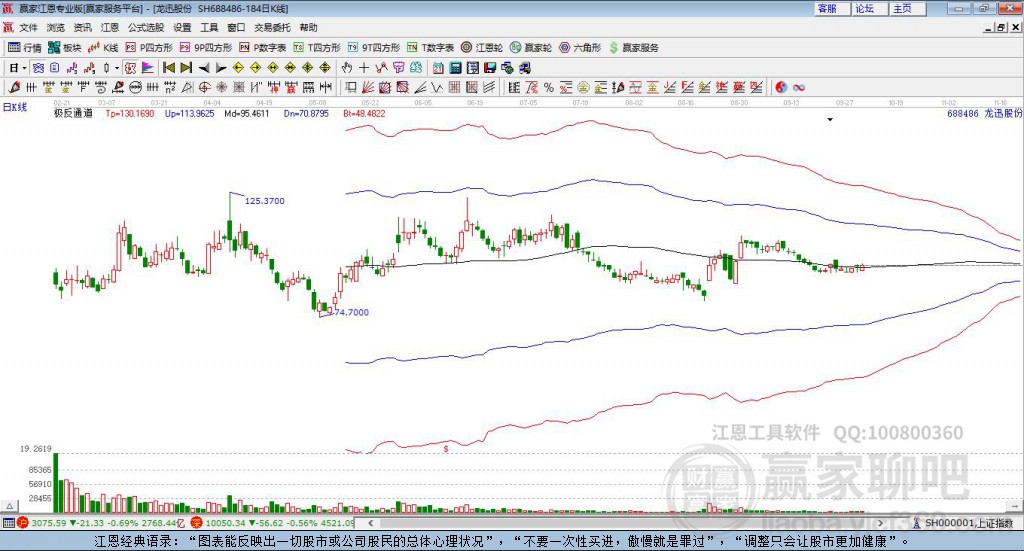Toggle the 权 adjustment icon
The width and height of the screenshot is (1024, 551).
point(131,68)
